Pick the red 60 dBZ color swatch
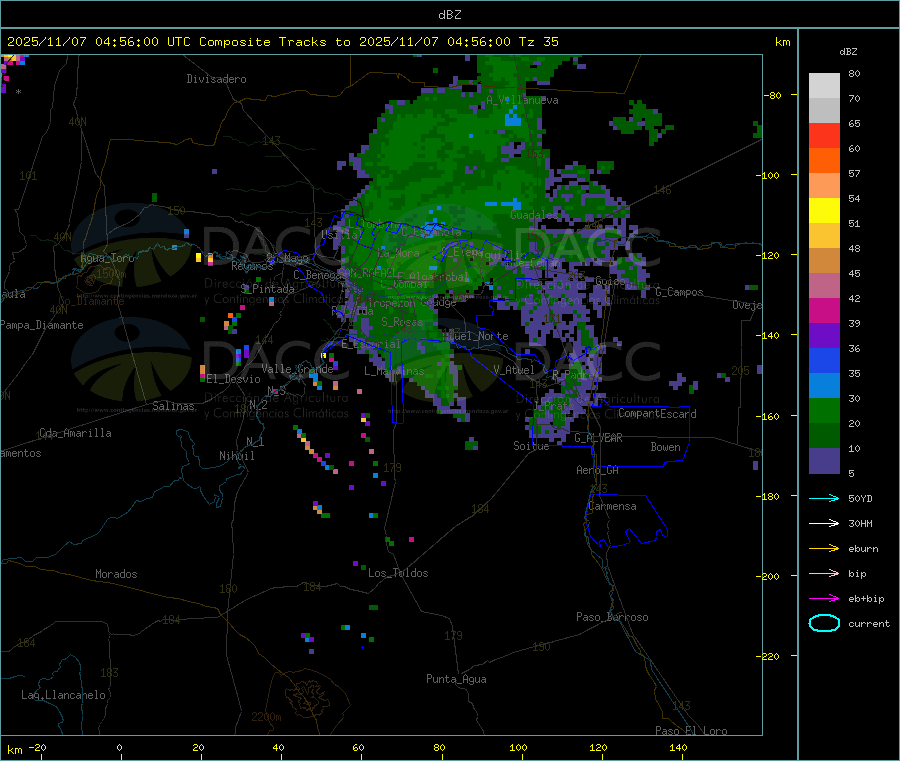 point(824,135)
